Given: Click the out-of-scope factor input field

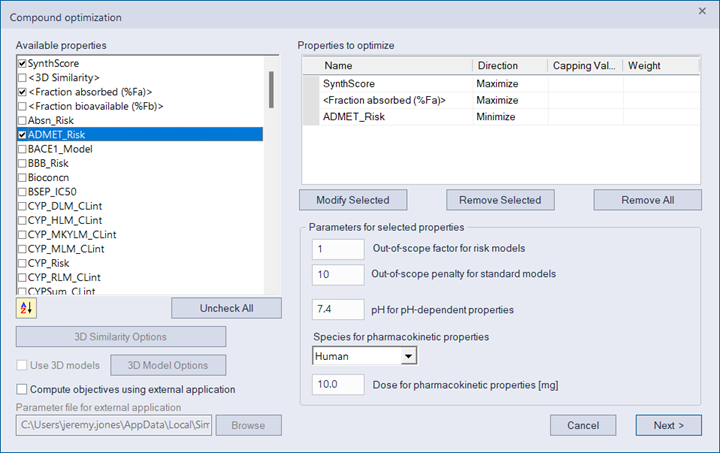Looking at the screenshot, I should [x=338, y=249].
